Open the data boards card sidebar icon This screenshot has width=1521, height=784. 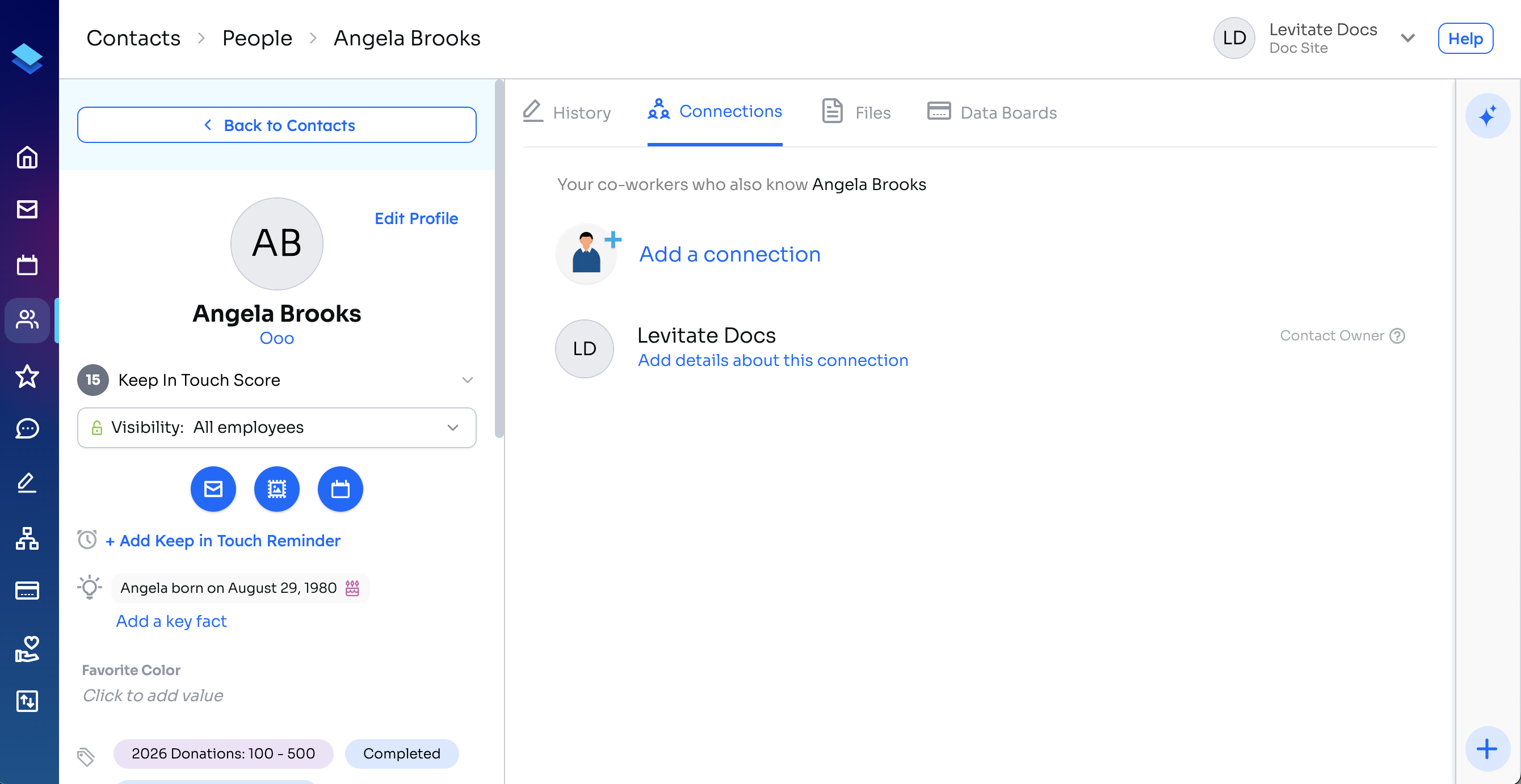27,591
